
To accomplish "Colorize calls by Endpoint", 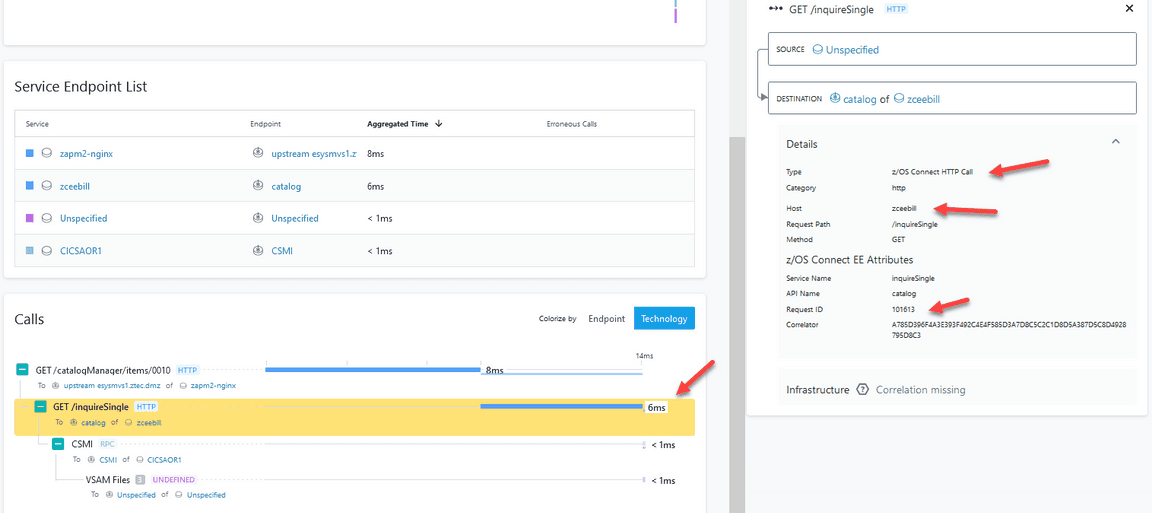I will point(606,318).
